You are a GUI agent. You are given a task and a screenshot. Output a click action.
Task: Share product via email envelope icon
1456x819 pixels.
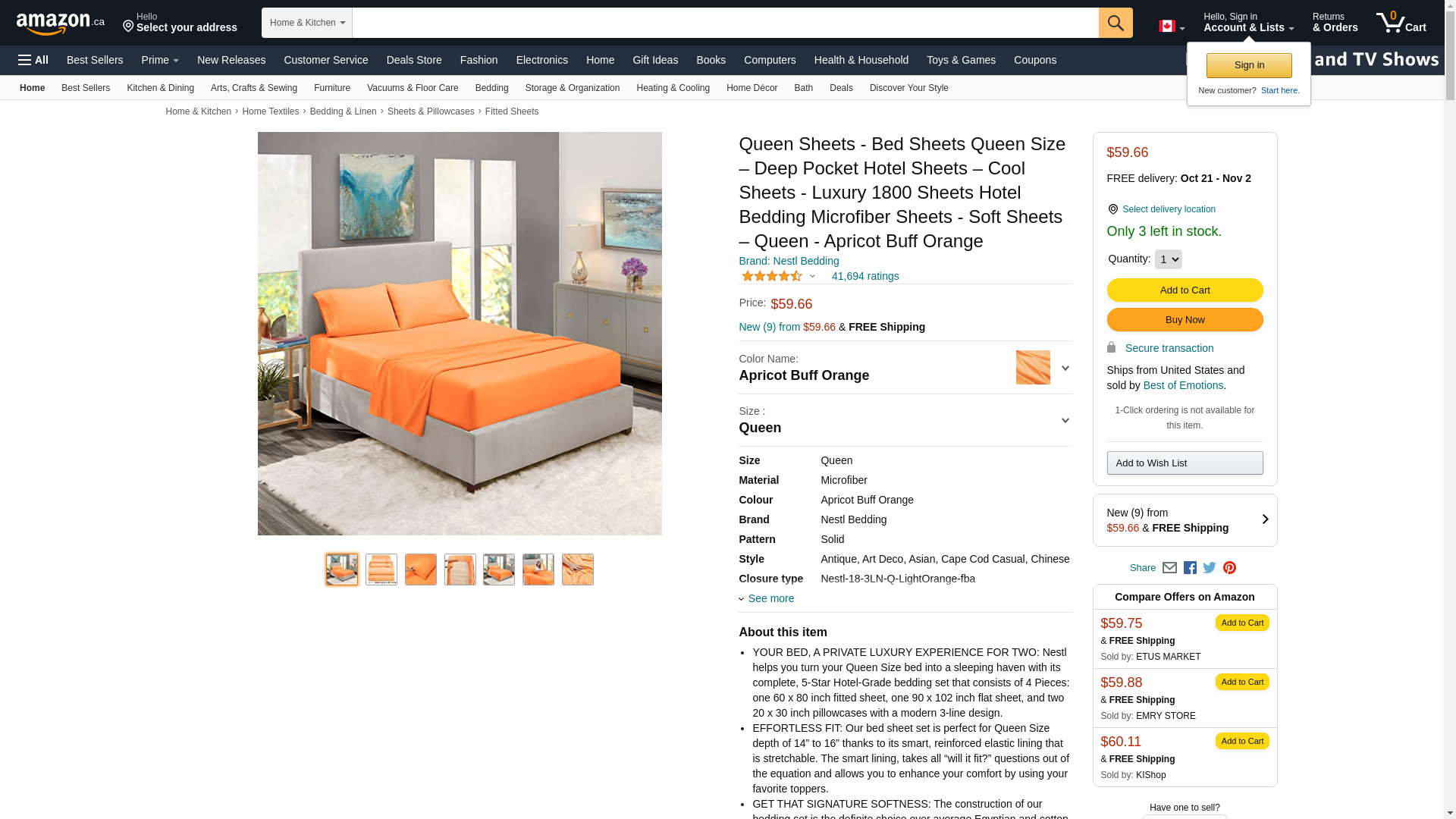pyautogui.click(x=1169, y=568)
